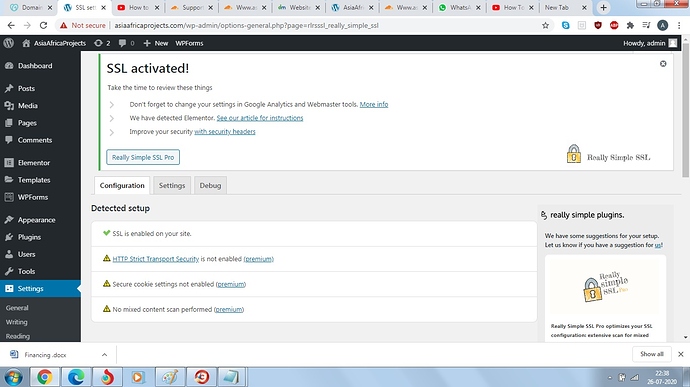Open the Chrome extensions puzzle icon
Screen dimensions: 690x387
click(x=630, y=26)
